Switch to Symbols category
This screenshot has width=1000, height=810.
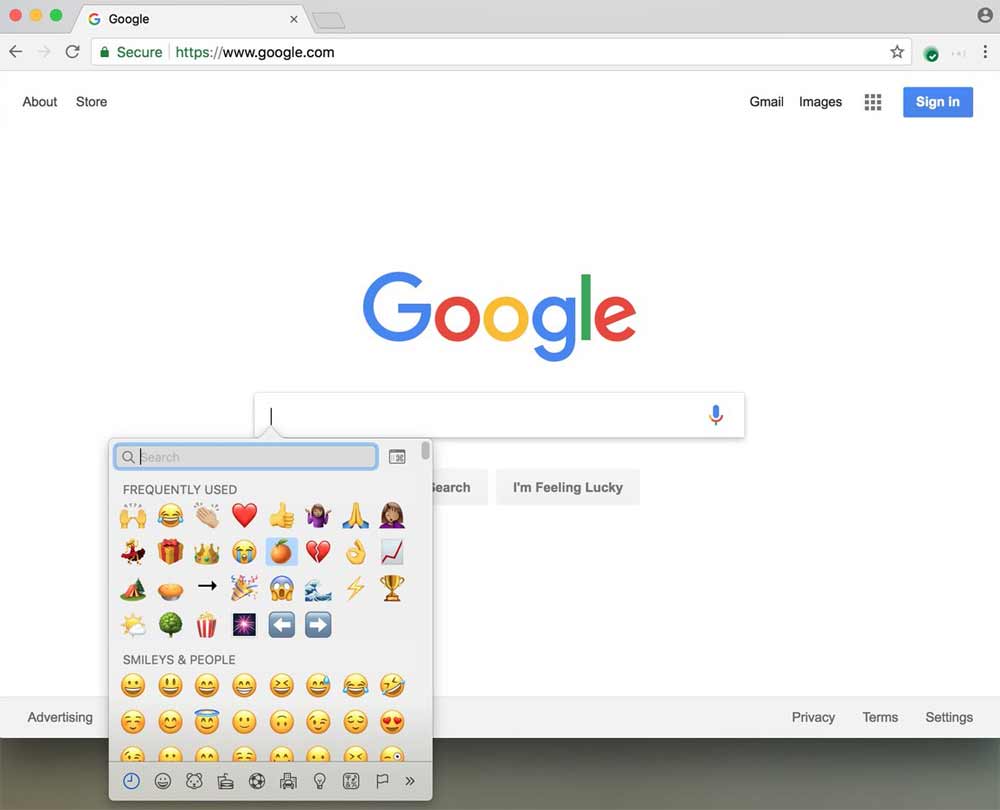[351, 781]
